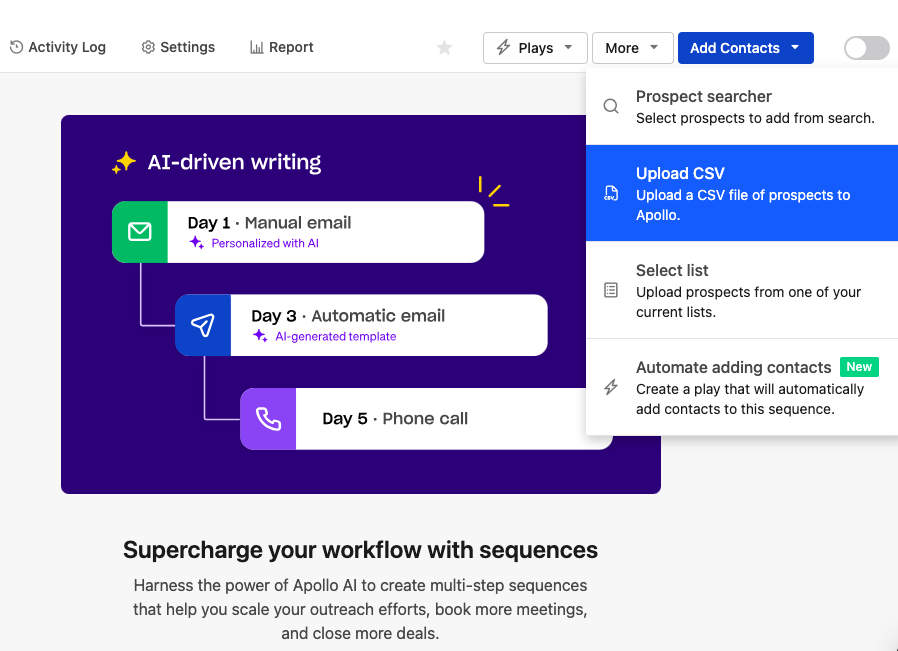Click the Automate lightning bolt icon
Screen dimensions: 898x651
tap(611, 387)
